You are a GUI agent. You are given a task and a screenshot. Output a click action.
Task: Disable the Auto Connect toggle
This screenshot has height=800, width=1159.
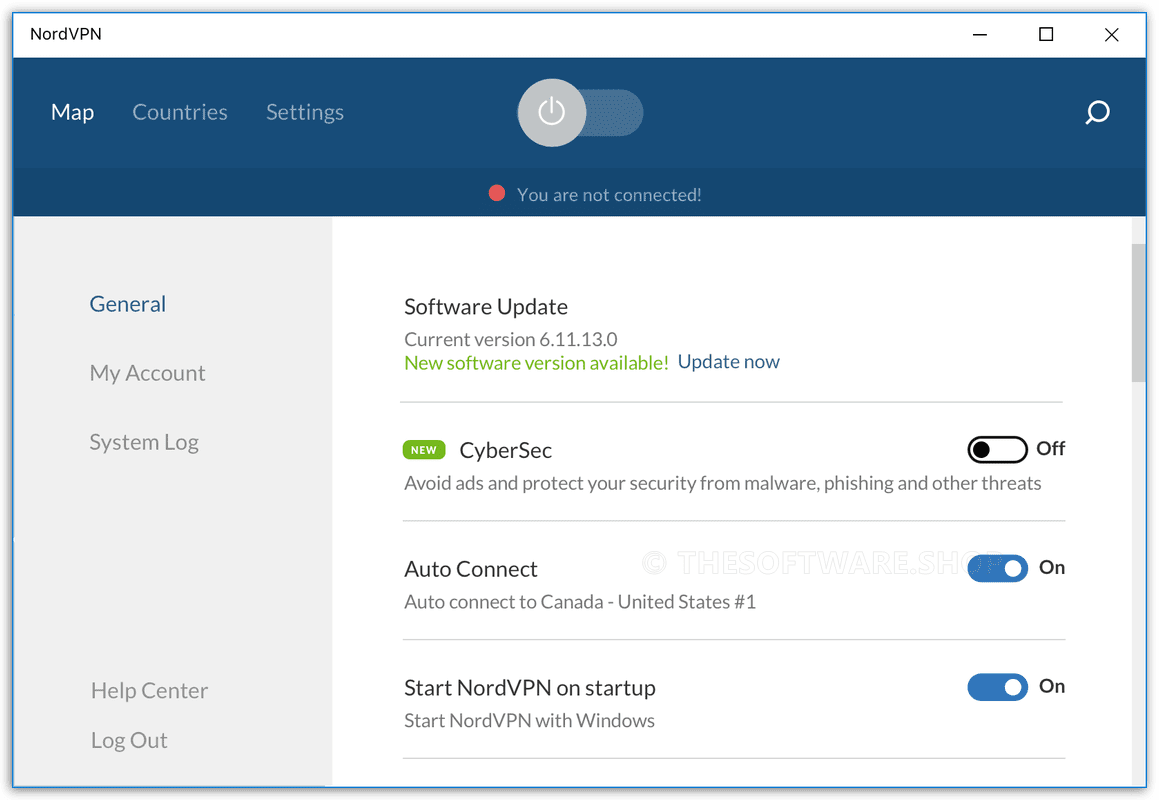click(x=997, y=569)
